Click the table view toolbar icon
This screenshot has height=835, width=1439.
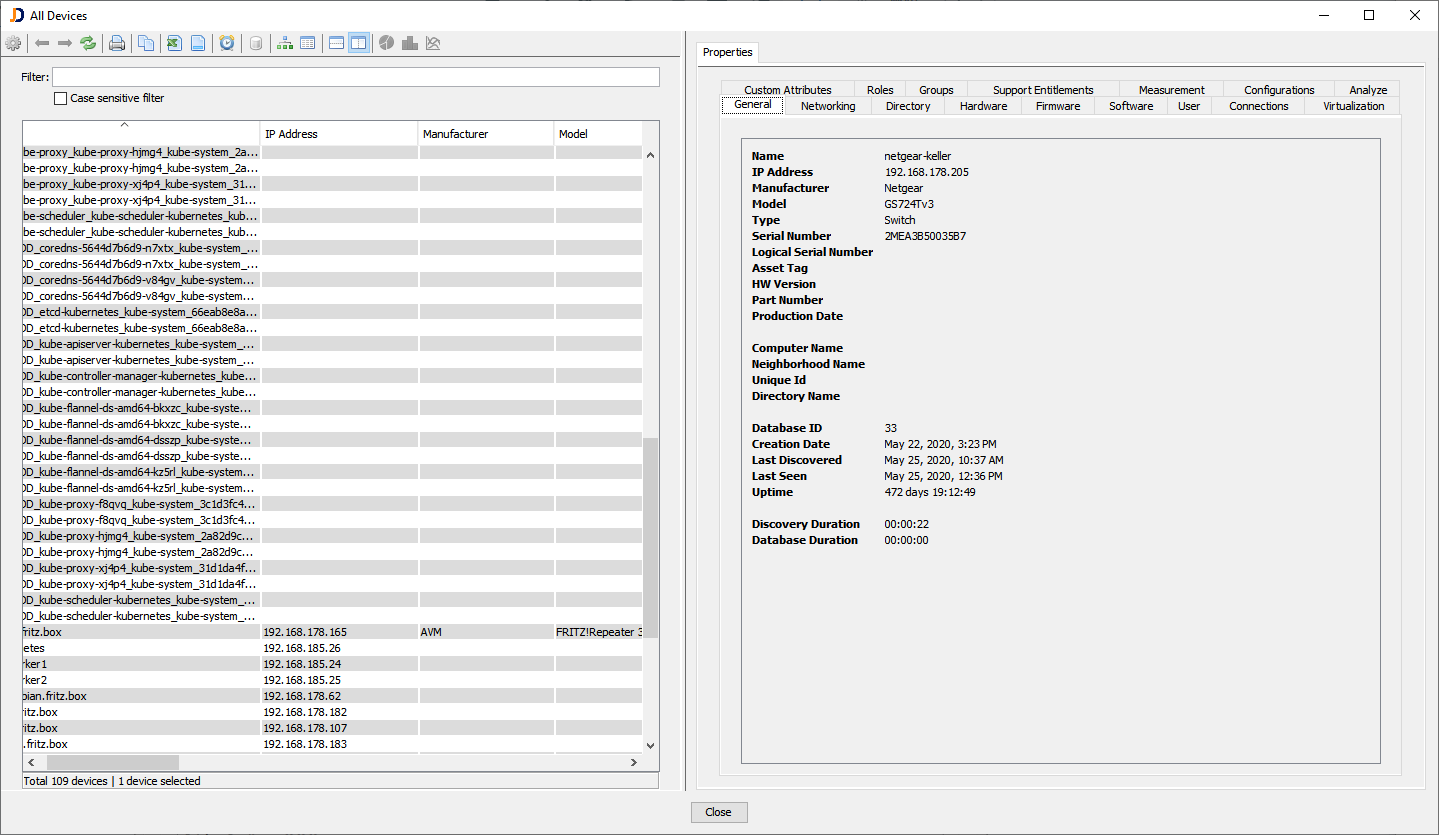click(x=307, y=42)
